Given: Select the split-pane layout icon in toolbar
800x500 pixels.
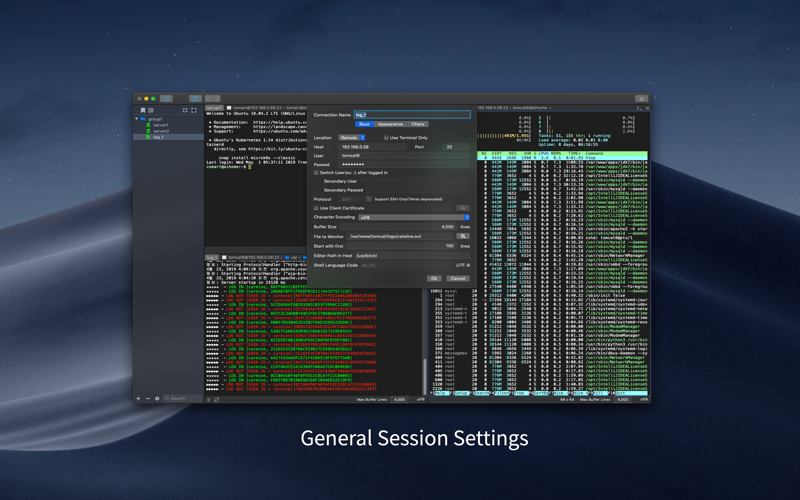Looking at the screenshot, I should pyautogui.click(x=195, y=98).
